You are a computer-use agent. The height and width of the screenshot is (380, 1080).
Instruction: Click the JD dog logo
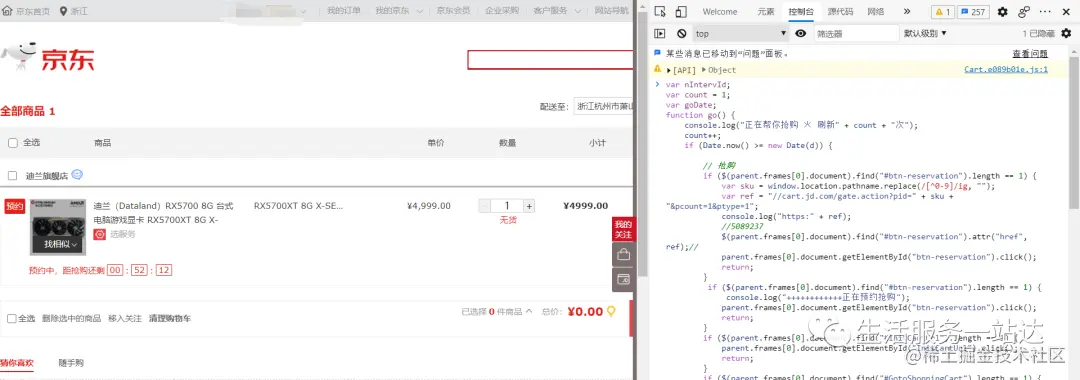(x=18, y=55)
